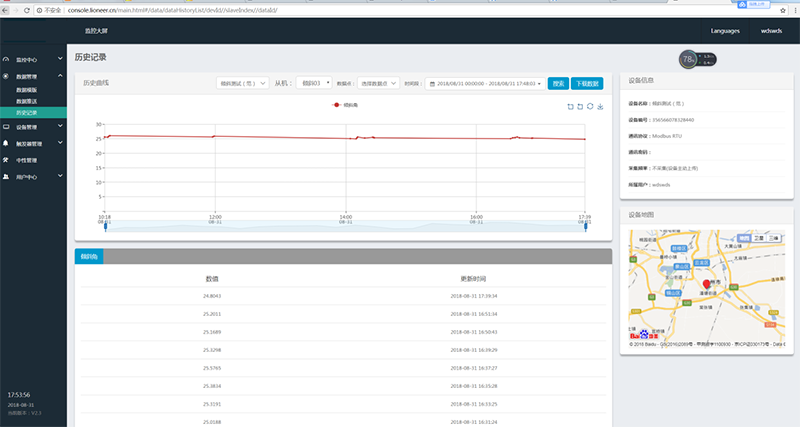The height and width of the screenshot is (427, 800).
Task: Open 历史记录 in sidebar
Action: pos(29,112)
